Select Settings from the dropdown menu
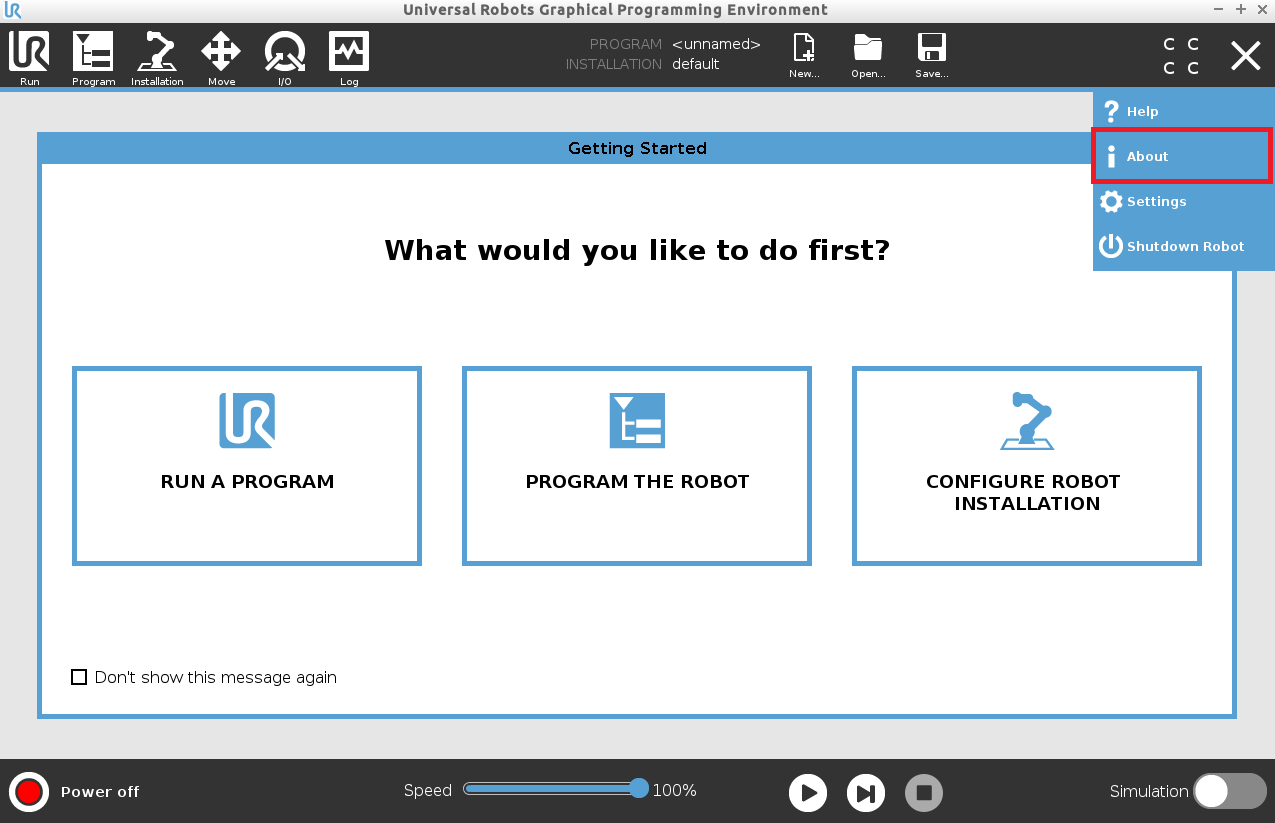This screenshot has height=823, width=1275. click(x=1183, y=201)
